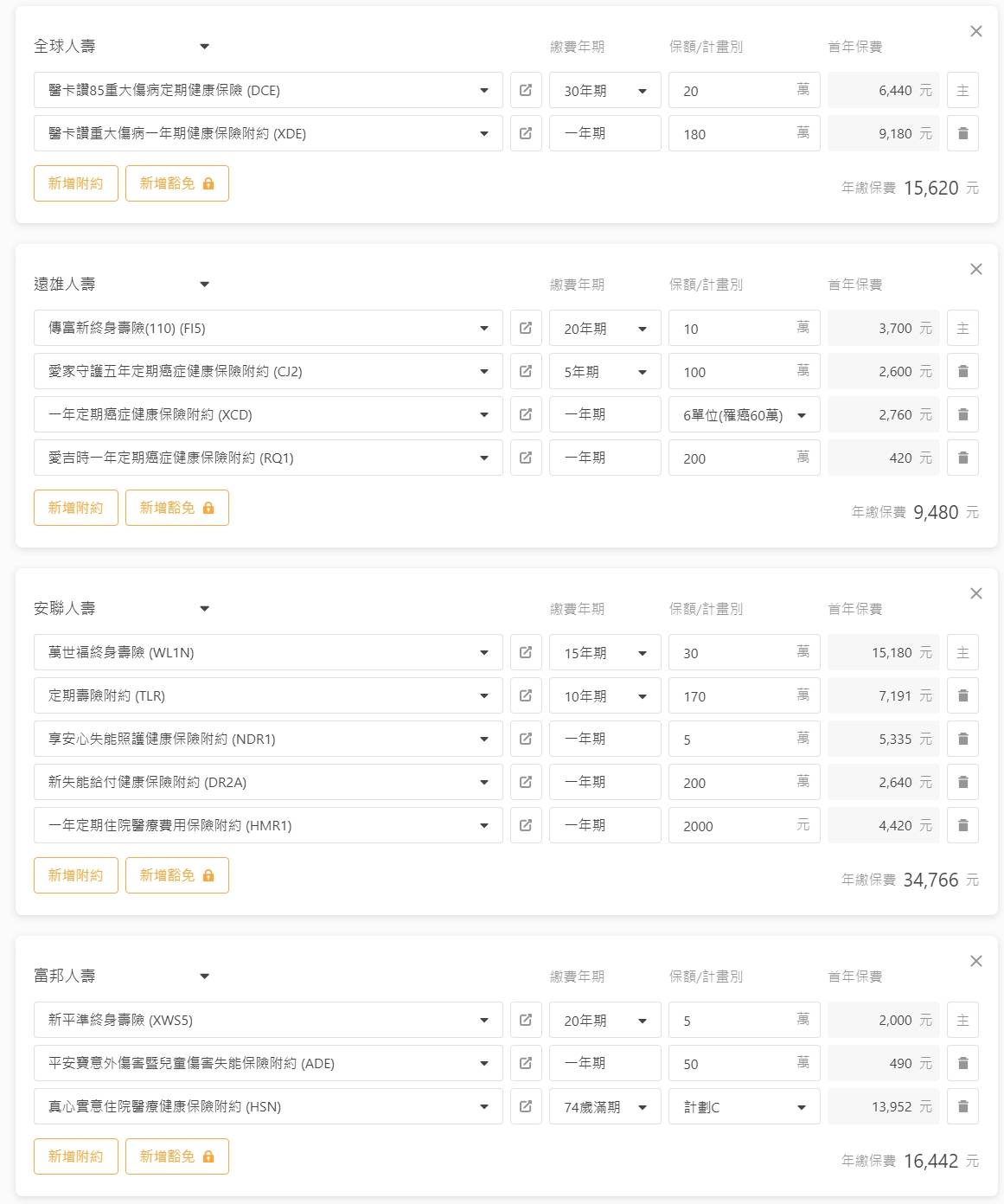Close the 遠雄人壽 policy card
Viewport: 1004px width, 1204px height.
click(976, 269)
